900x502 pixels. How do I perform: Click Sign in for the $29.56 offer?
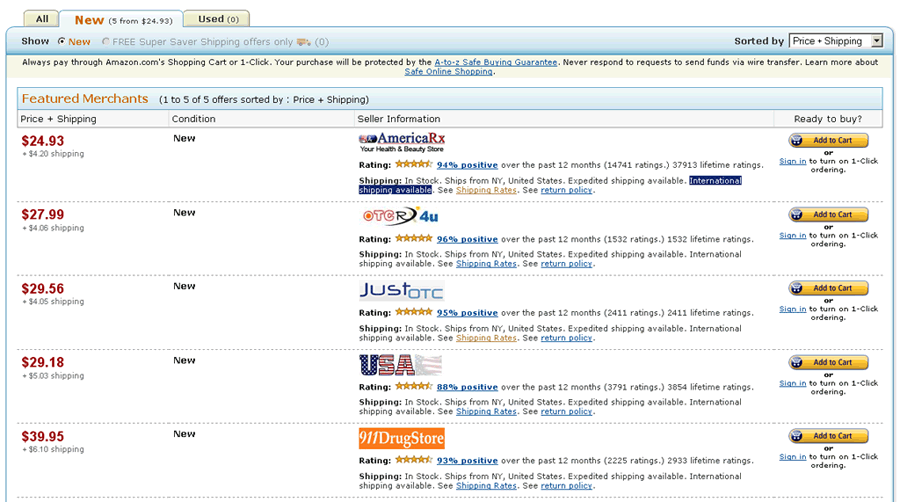[x=793, y=309]
